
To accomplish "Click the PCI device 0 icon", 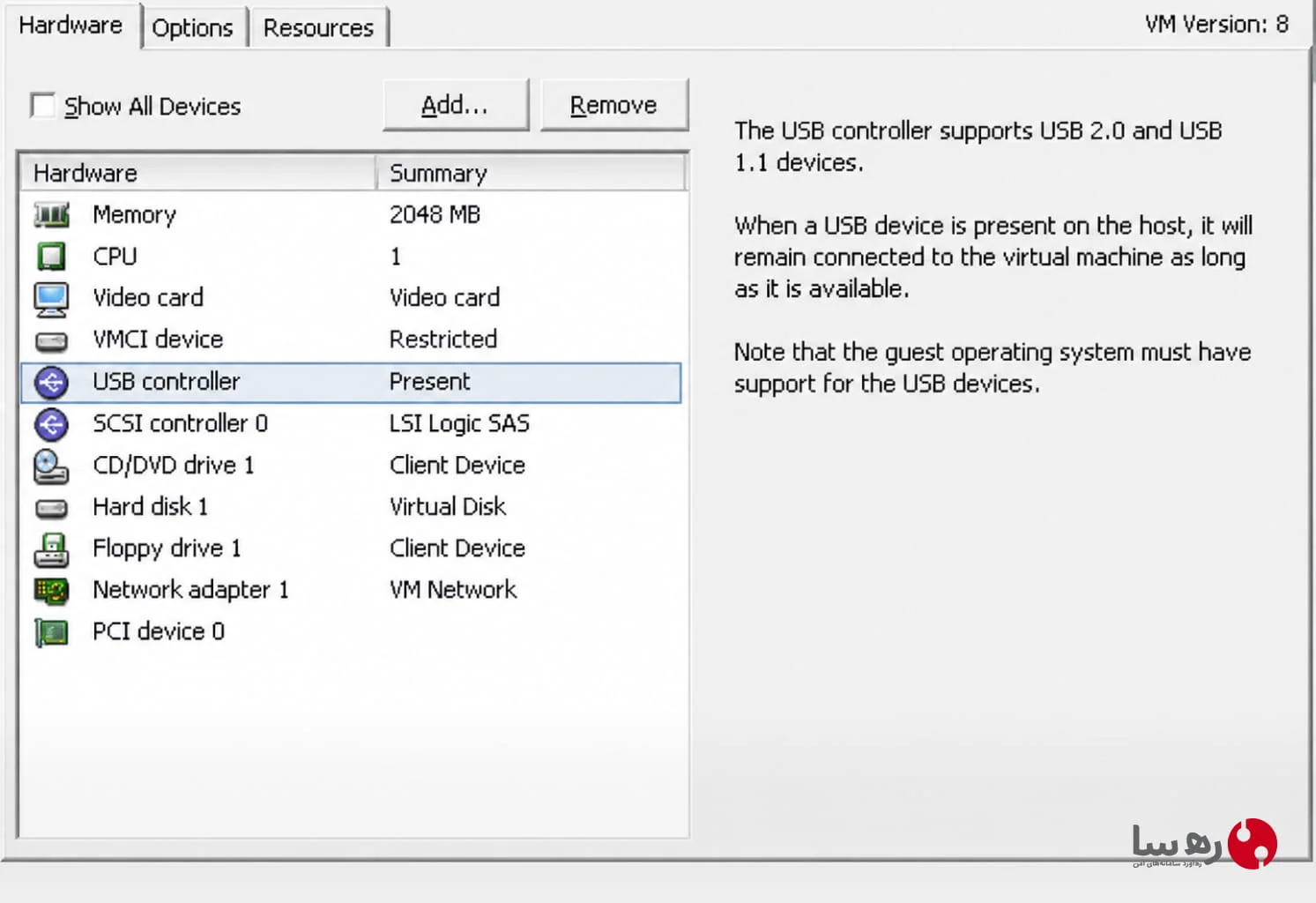I will pyautogui.click(x=51, y=632).
